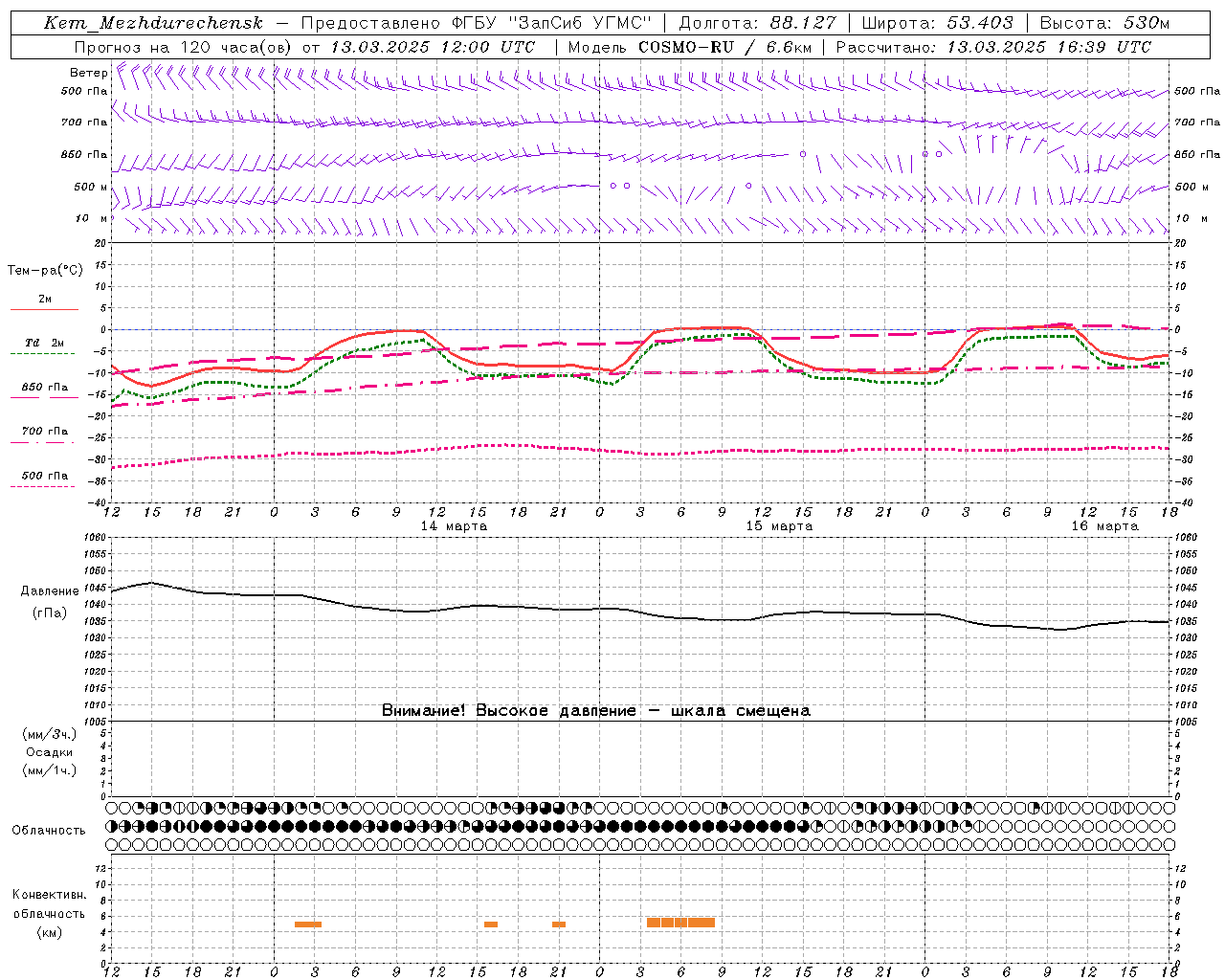1225x980 pixels.
Task: Select the 10 м wind level label at left
Action: 92,219
